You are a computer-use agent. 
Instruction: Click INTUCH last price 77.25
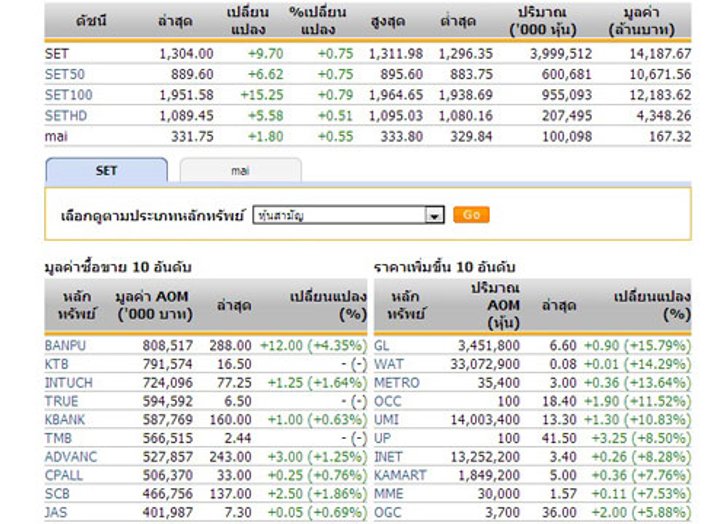[234, 383]
